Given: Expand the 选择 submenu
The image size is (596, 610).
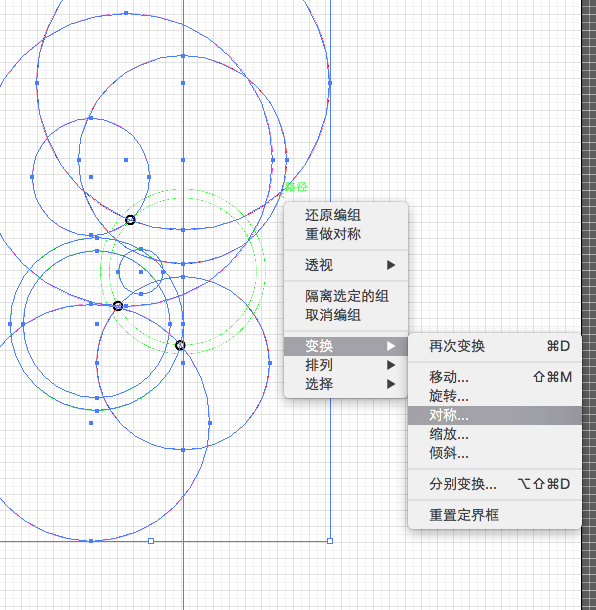Looking at the screenshot, I should pyautogui.click(x=346, y=384).
